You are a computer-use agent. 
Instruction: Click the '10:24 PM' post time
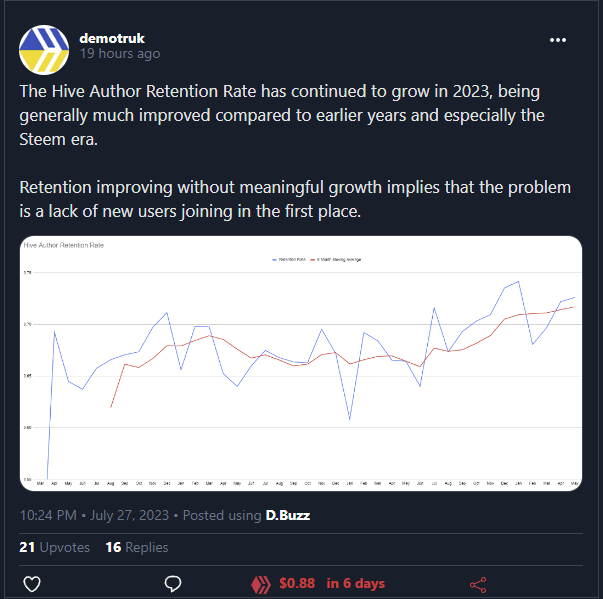(x=48, y=515)
